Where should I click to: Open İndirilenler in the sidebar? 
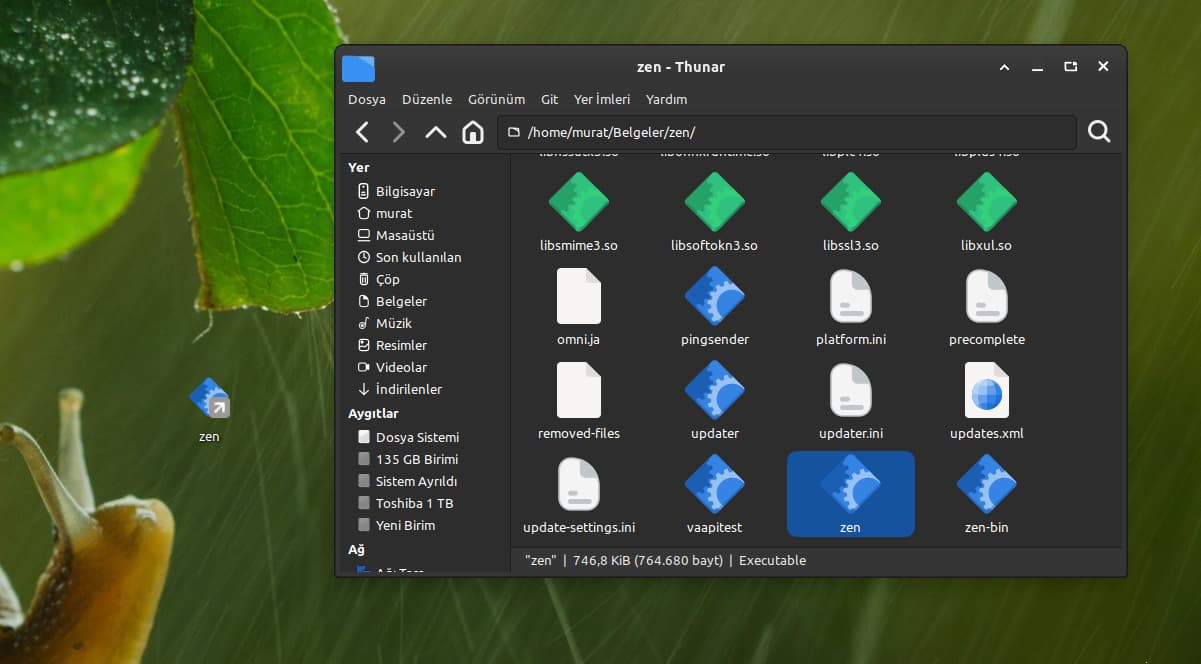tap(408, 389)
